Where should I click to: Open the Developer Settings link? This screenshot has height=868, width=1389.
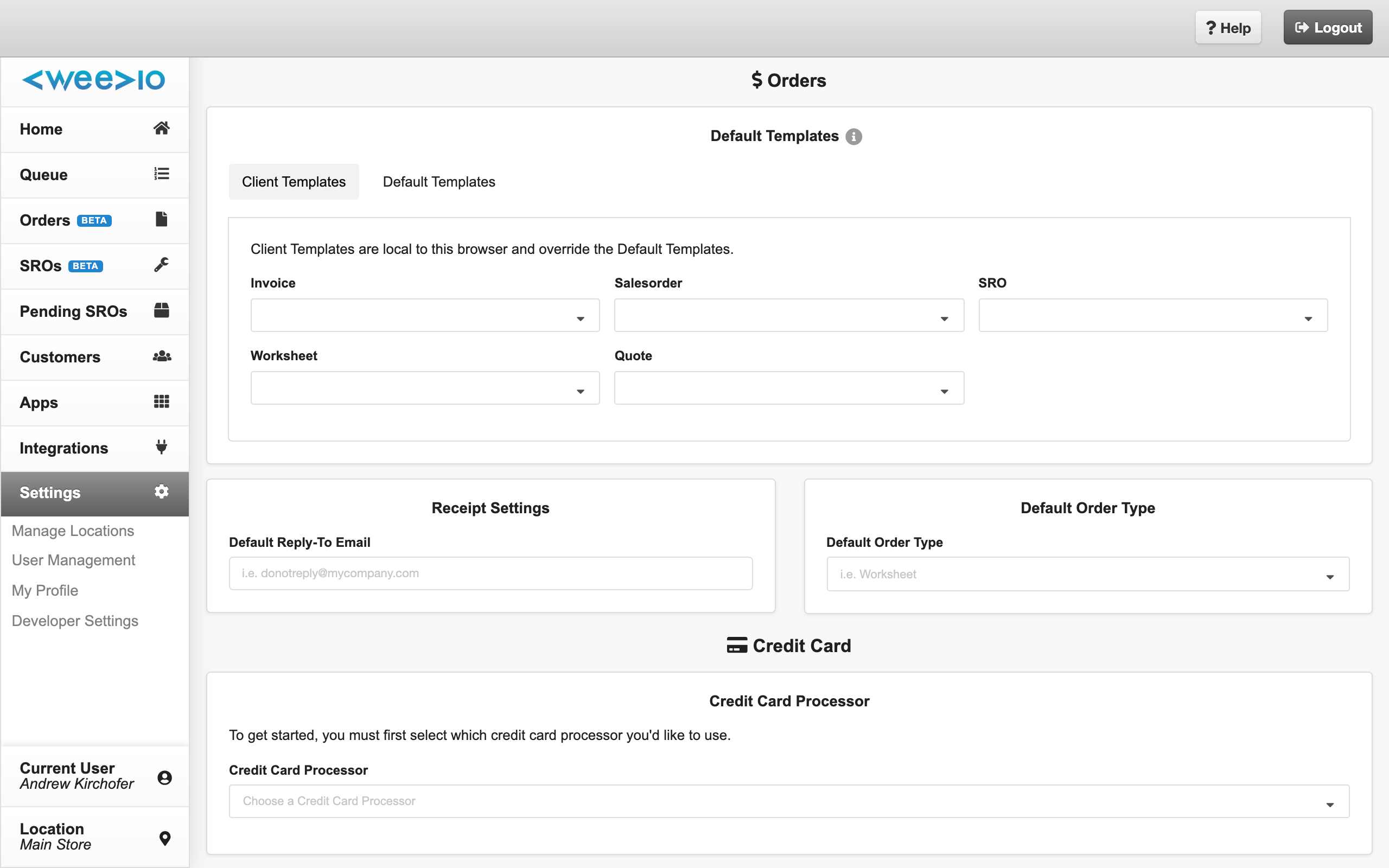click(x=75, y=621)
